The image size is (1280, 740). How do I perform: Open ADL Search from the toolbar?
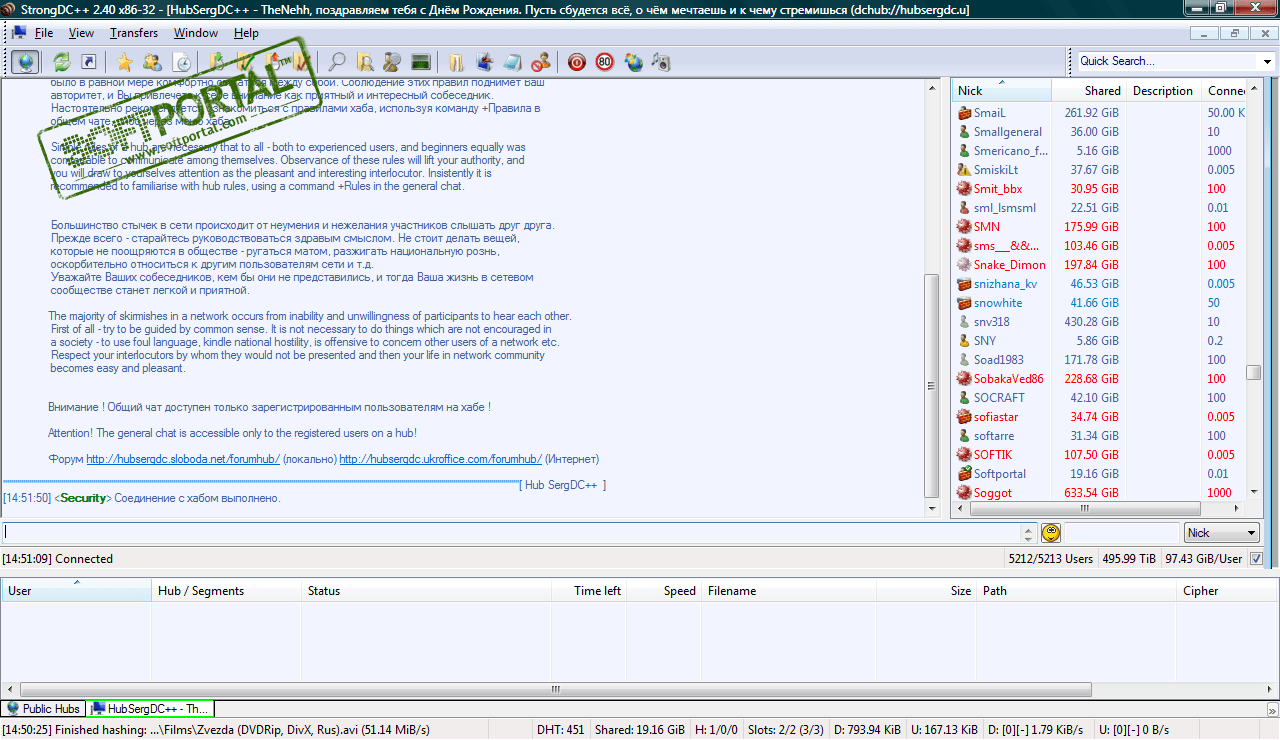click(x=365, y=62)
